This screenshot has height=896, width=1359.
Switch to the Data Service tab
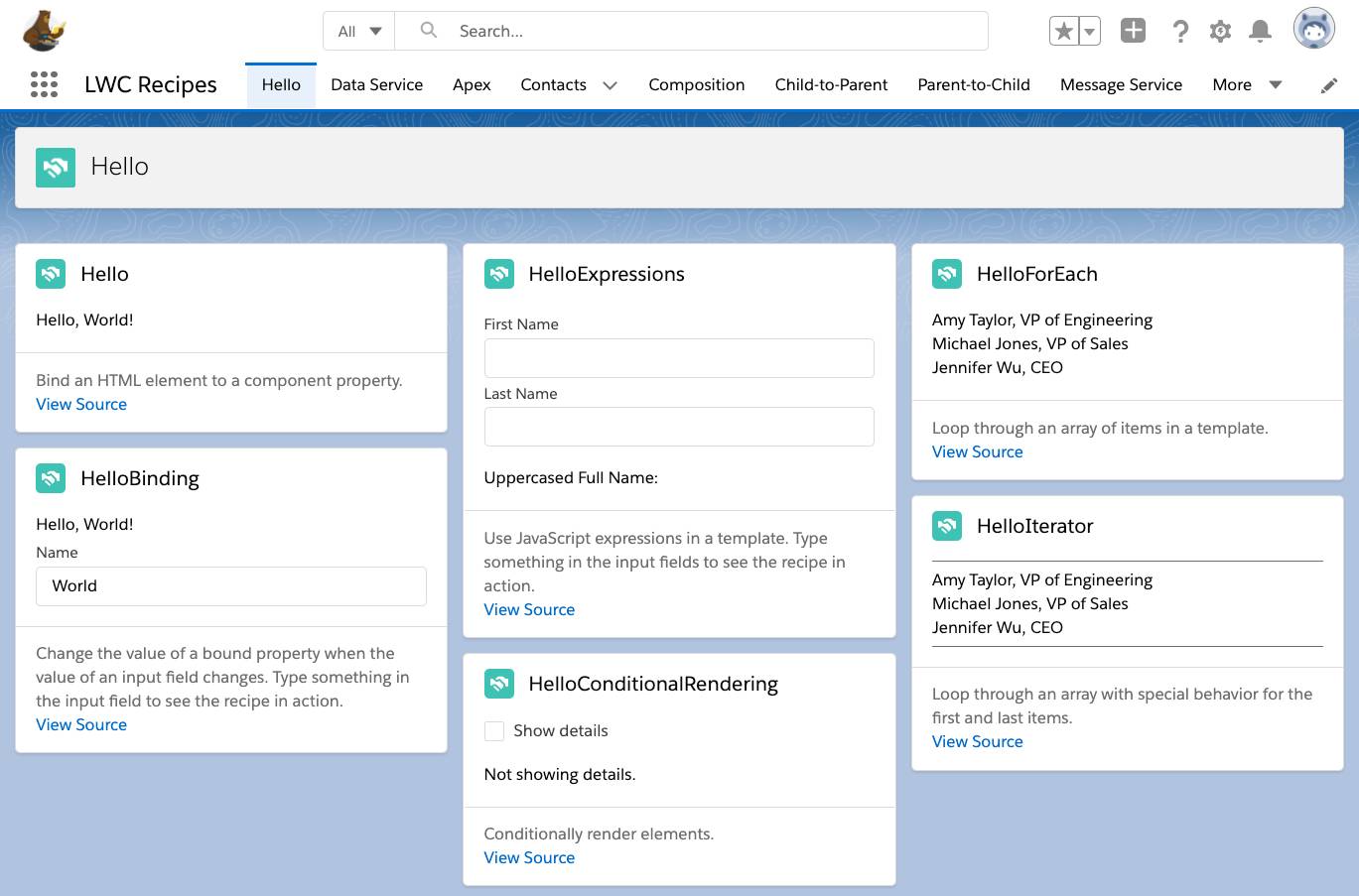point(376,84)
